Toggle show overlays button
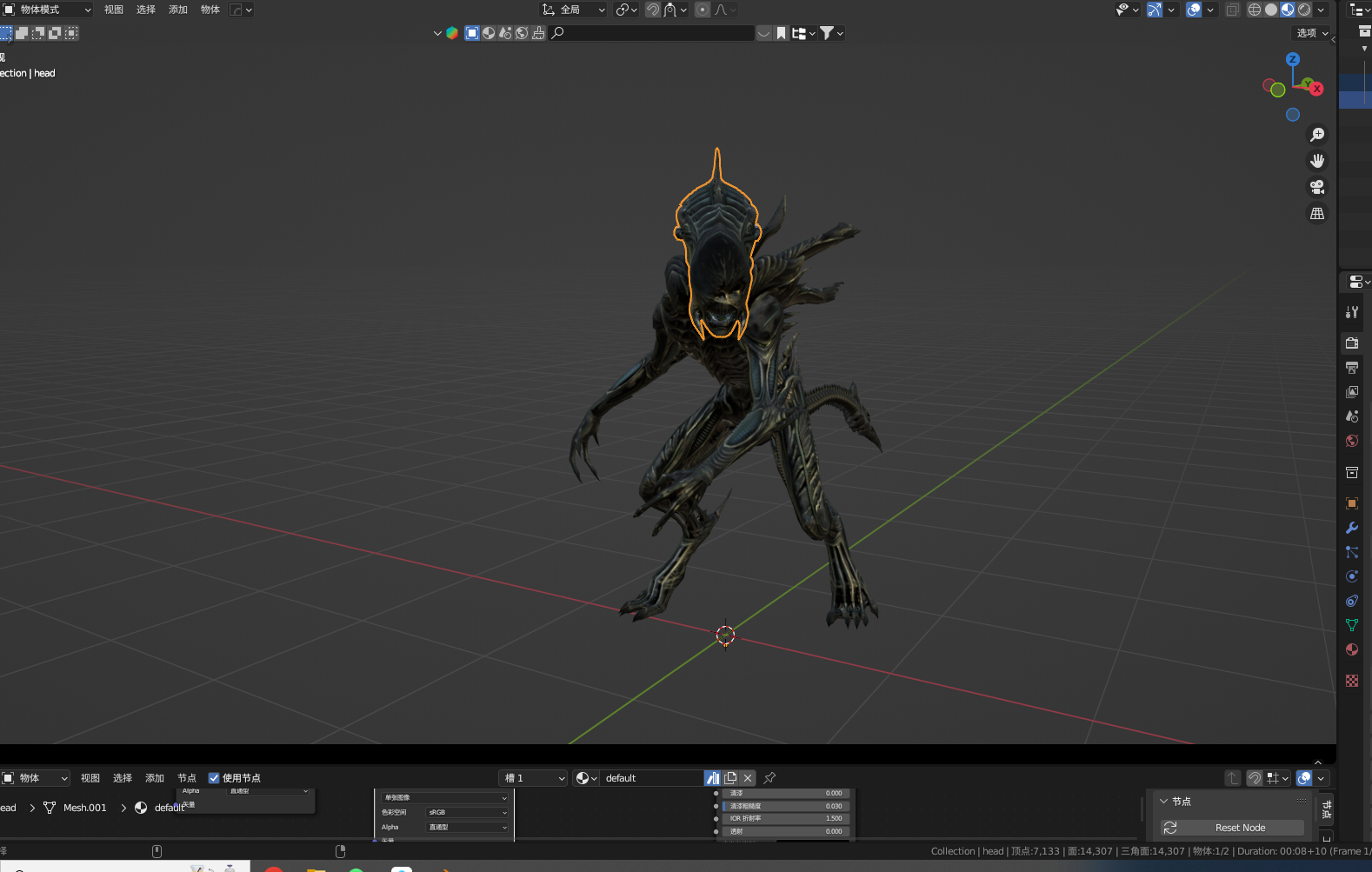The width and height of the screenshot is (1372, 872). [x=1194, y=10]
